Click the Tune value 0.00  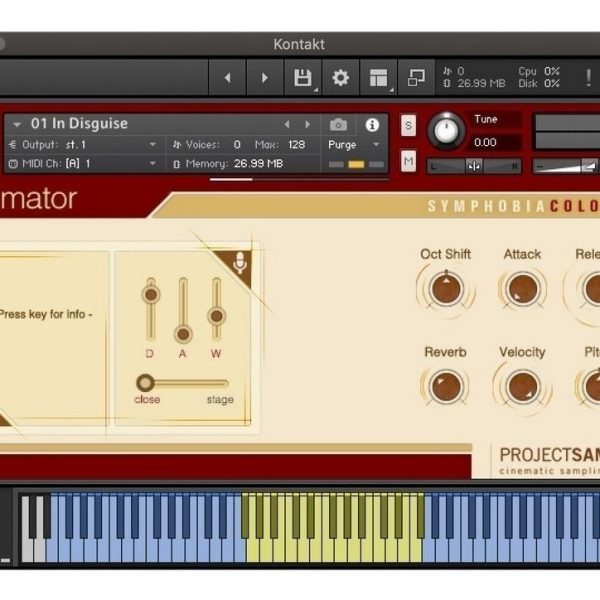[485, 143]
